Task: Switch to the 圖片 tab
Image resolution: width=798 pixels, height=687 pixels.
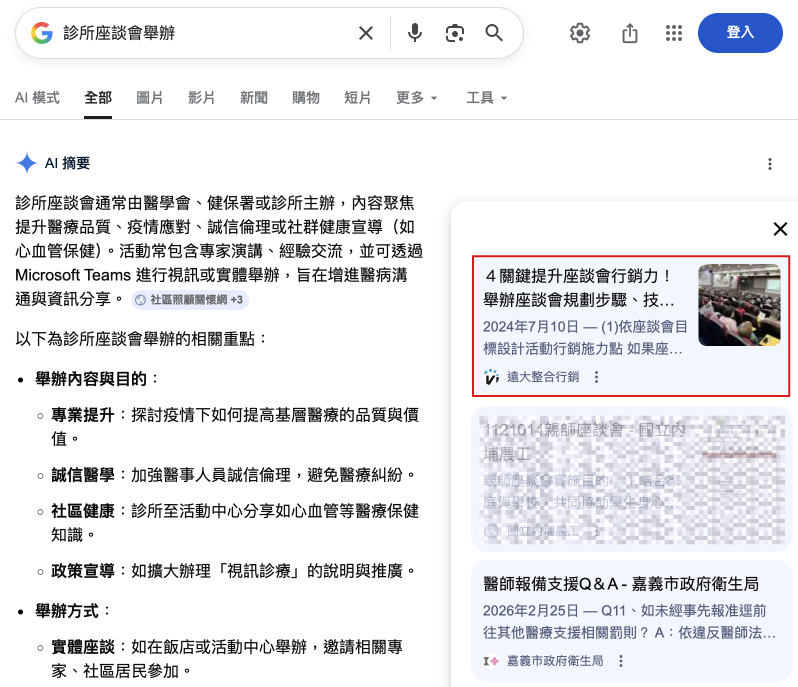Action: pos(150,98)
